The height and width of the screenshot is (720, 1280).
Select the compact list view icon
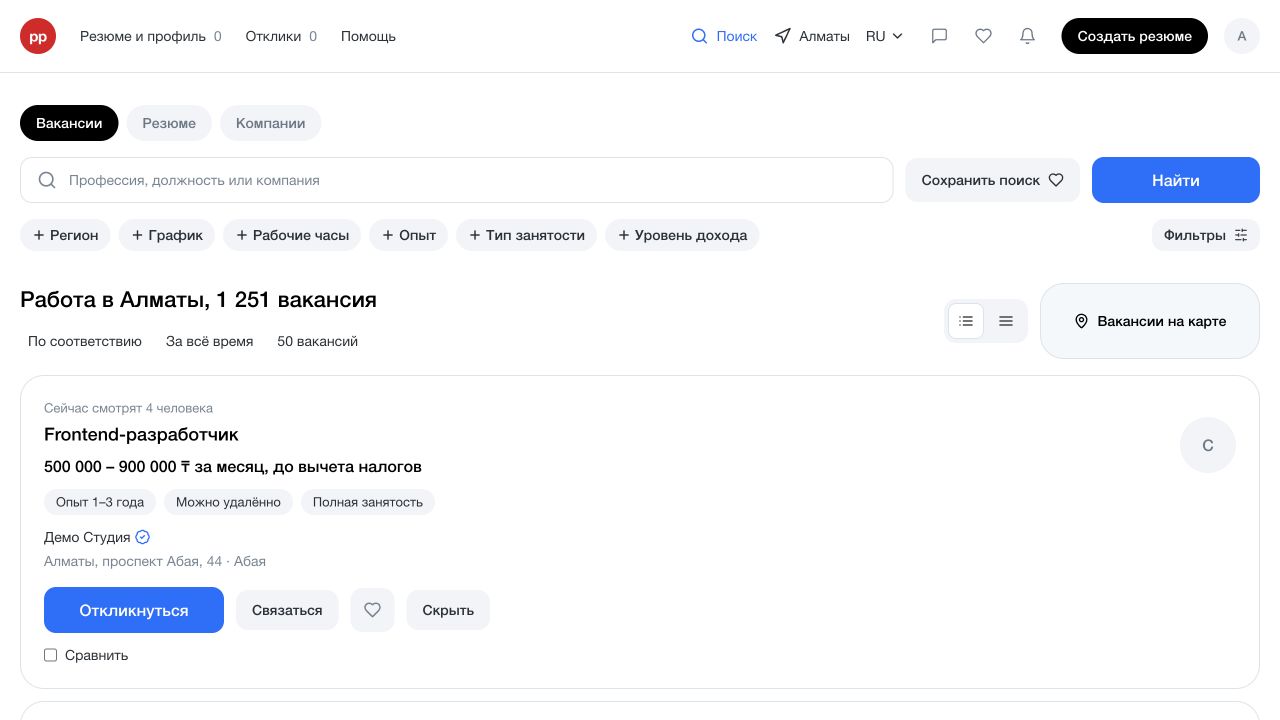point(1006,321)
